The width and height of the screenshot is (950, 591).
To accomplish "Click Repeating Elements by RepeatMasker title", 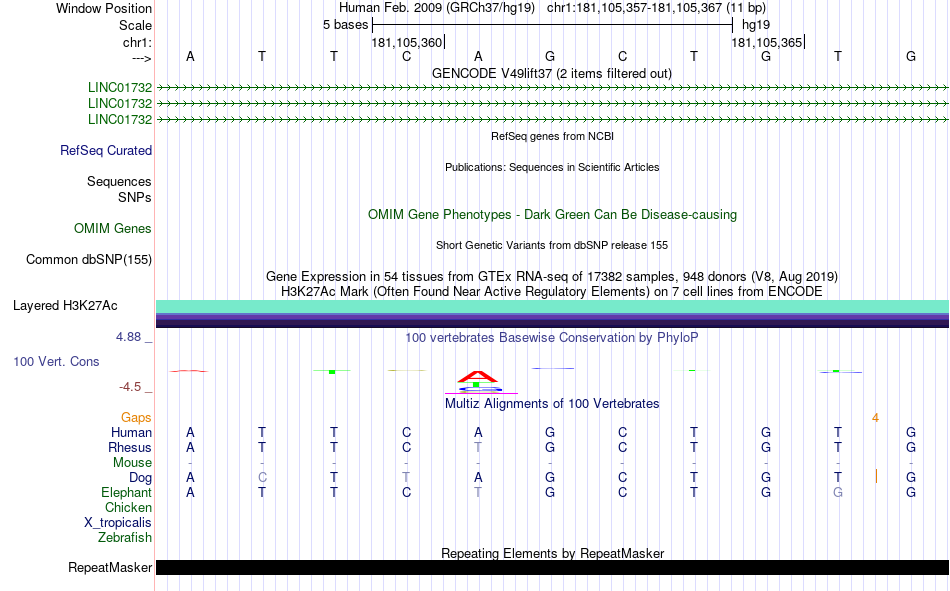I will click(553, 553).
